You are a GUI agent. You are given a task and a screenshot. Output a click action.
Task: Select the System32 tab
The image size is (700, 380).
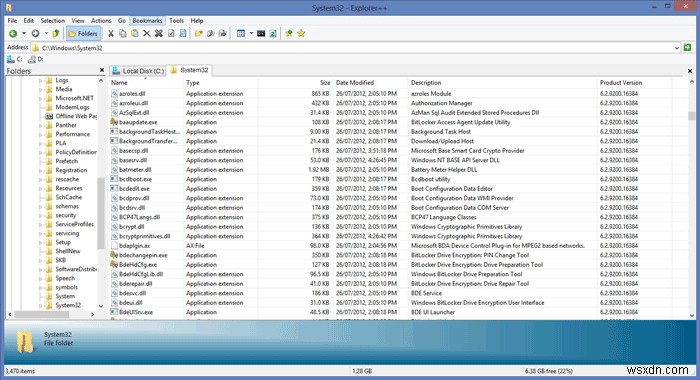[190, 70]
